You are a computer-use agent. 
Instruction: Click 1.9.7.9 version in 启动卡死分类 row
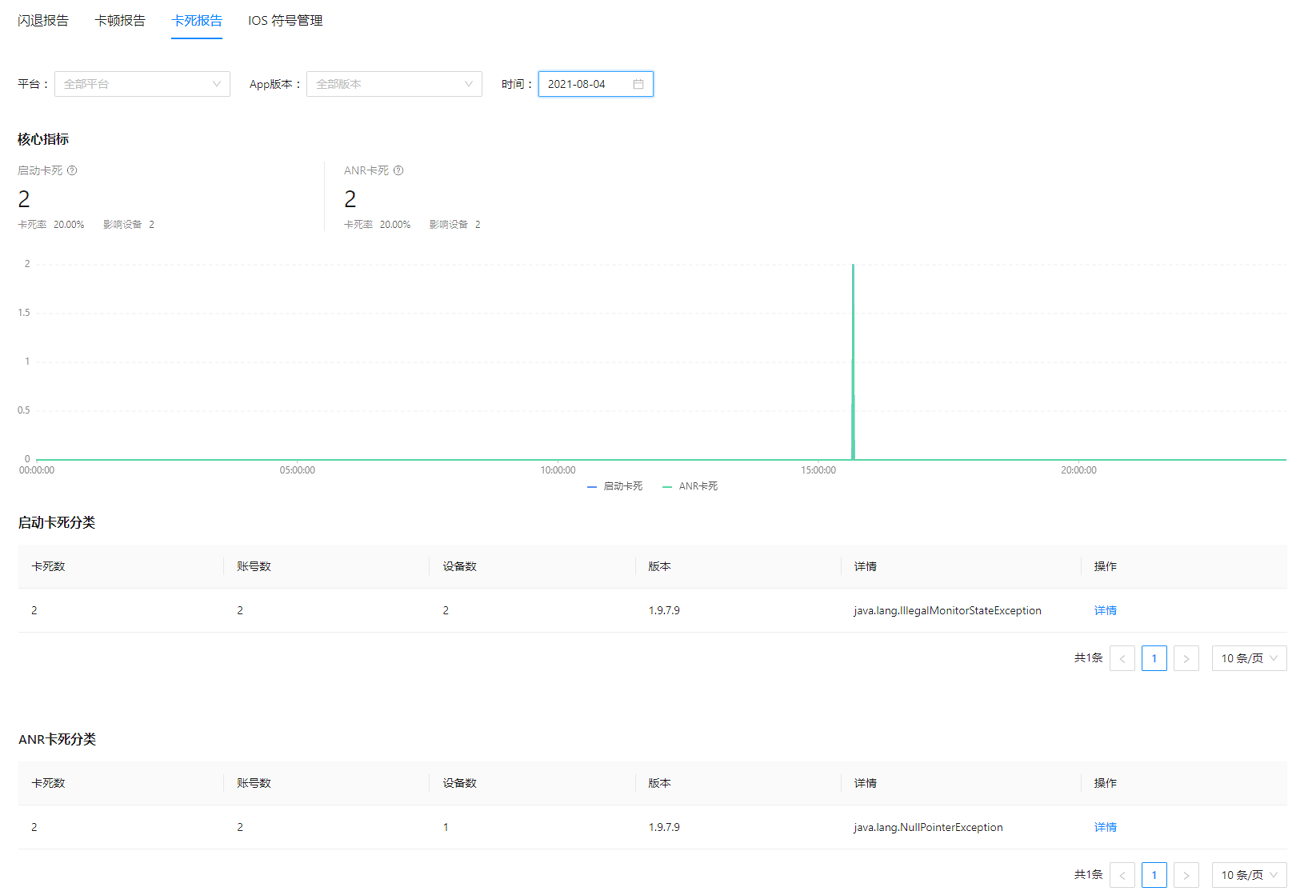pos(664,610)
